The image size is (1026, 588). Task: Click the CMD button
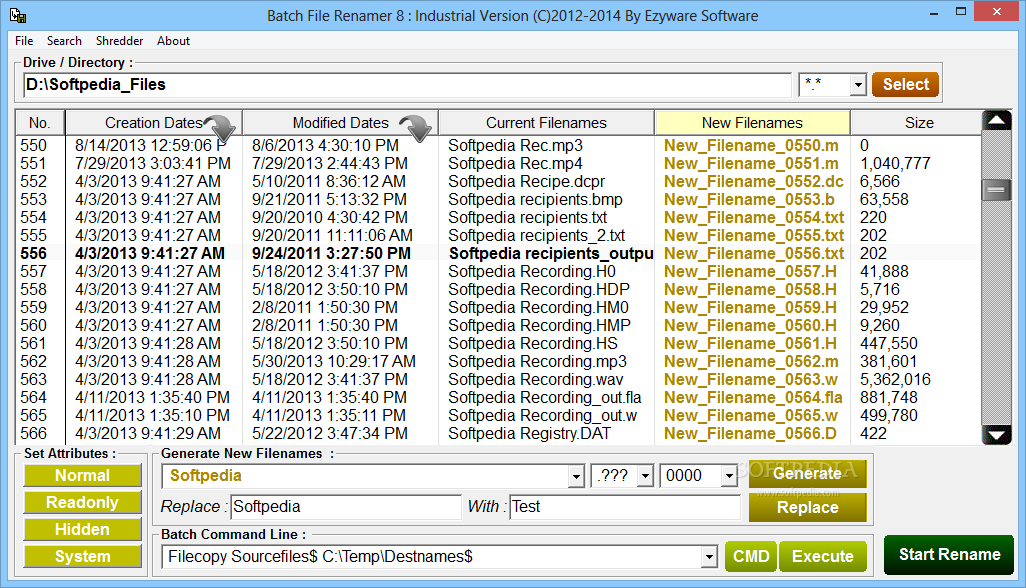pos(751,556)
